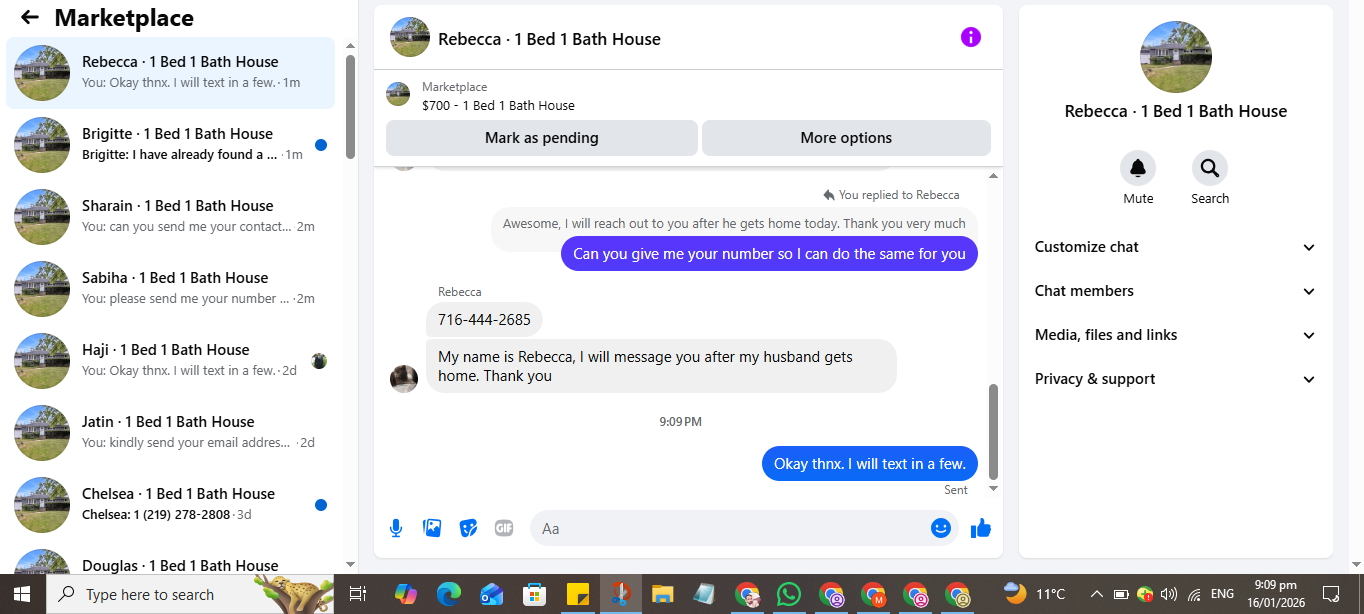Viewport: 1364px width, 614px height.
Task: Expand the Privacy & support section
Action: coord(1175,379)
